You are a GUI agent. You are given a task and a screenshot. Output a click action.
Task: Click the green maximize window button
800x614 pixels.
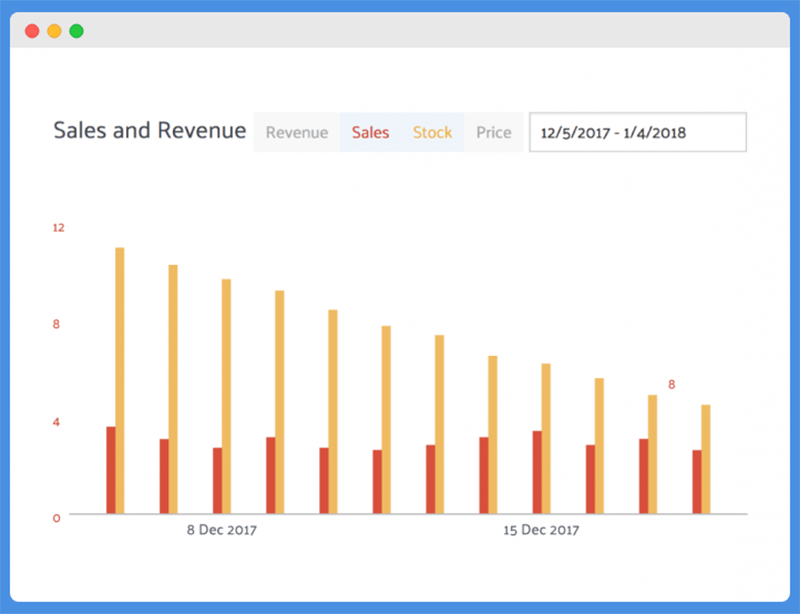coord(77,31)
